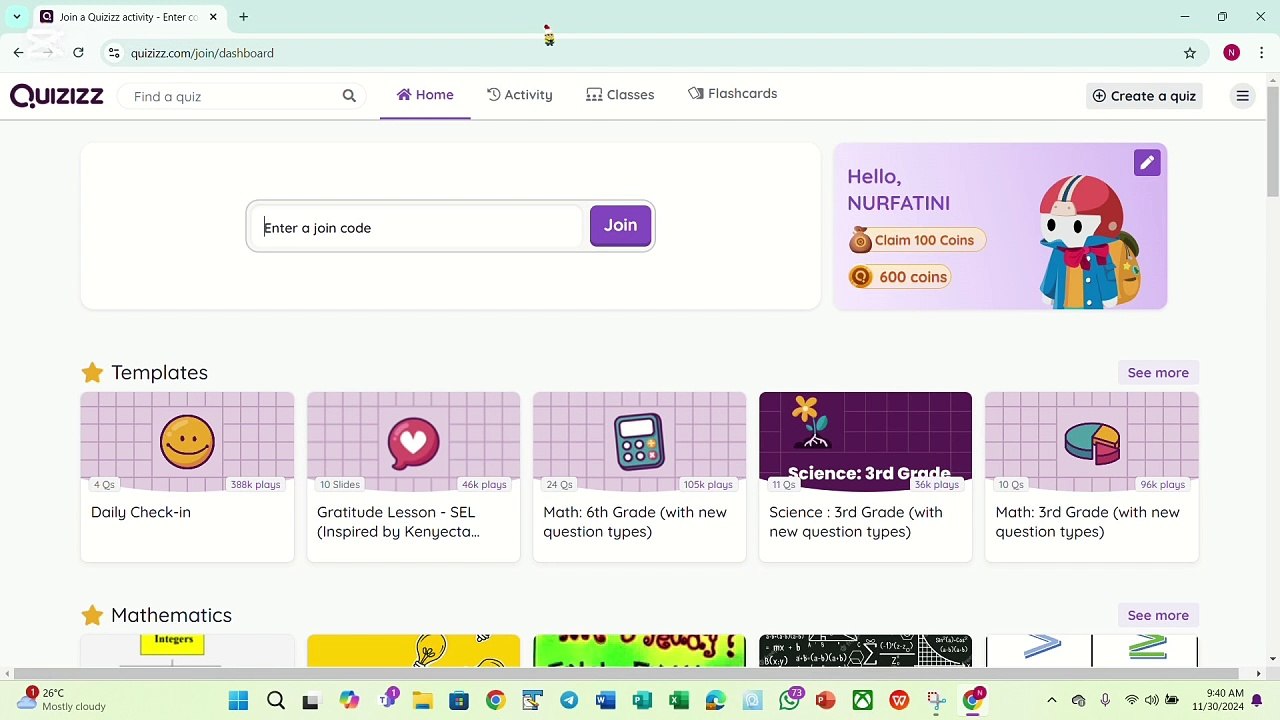Viewport: 1280px width, 720px height.
Task: Open Telegram on the taskbar
Action: point(569,701)
